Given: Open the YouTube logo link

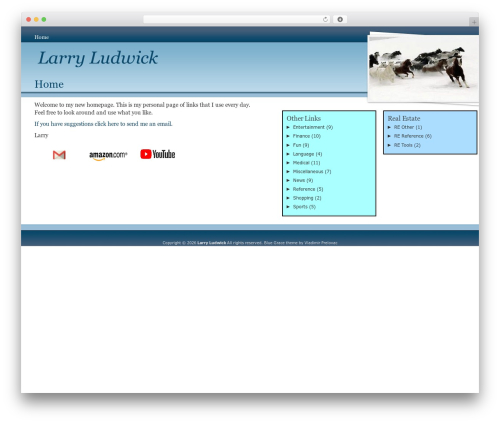Looking at the screenshot, I should point(158,154).
